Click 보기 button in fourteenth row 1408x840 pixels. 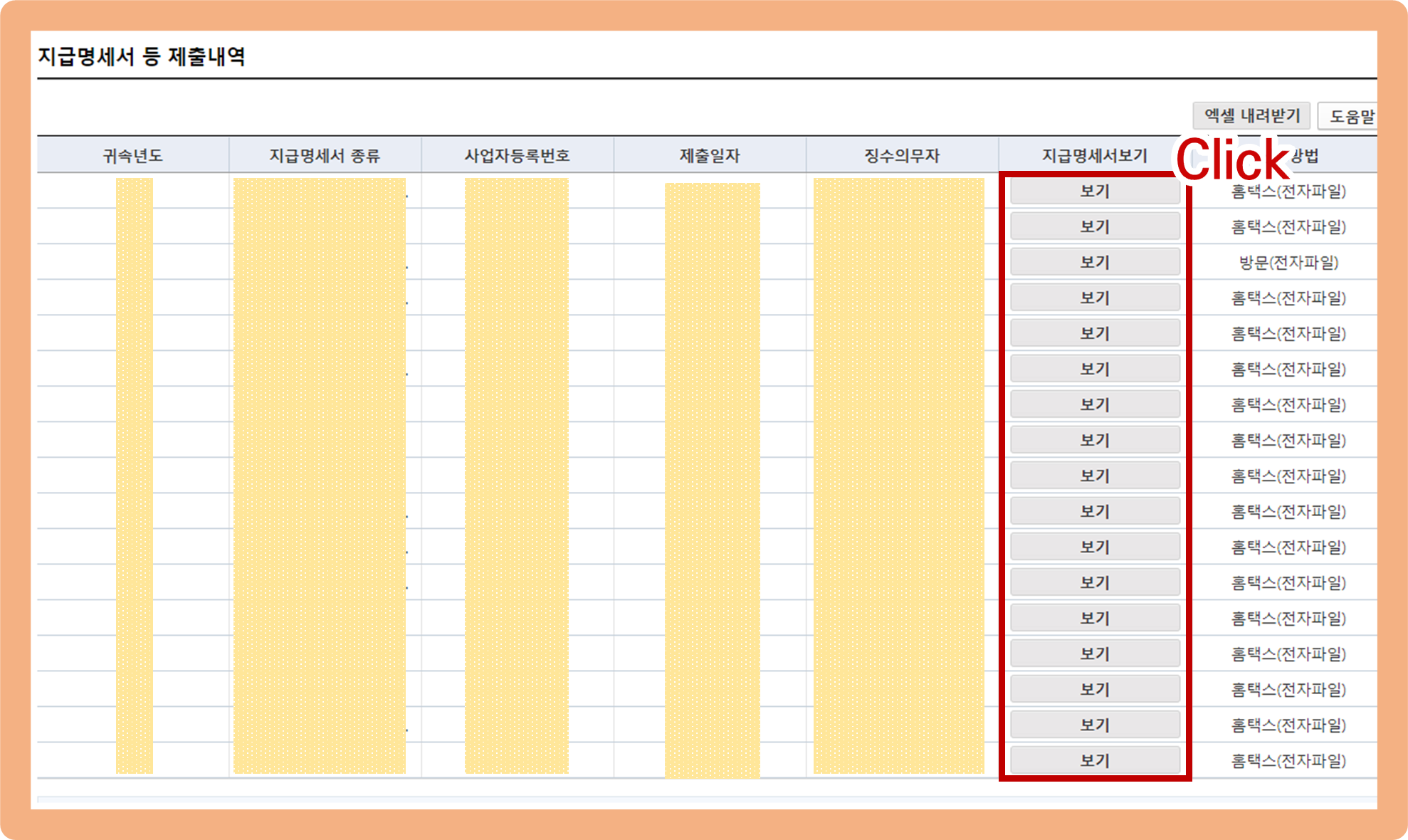1095,653
